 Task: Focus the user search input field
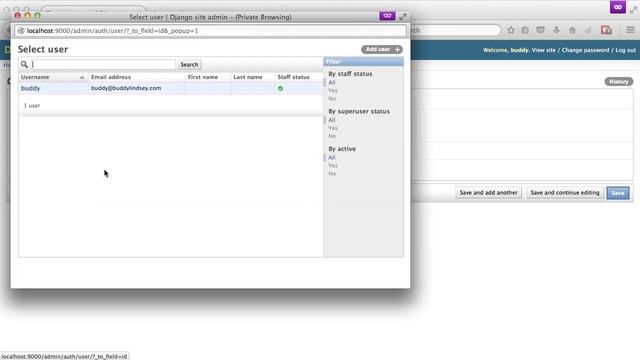(103, 64)
